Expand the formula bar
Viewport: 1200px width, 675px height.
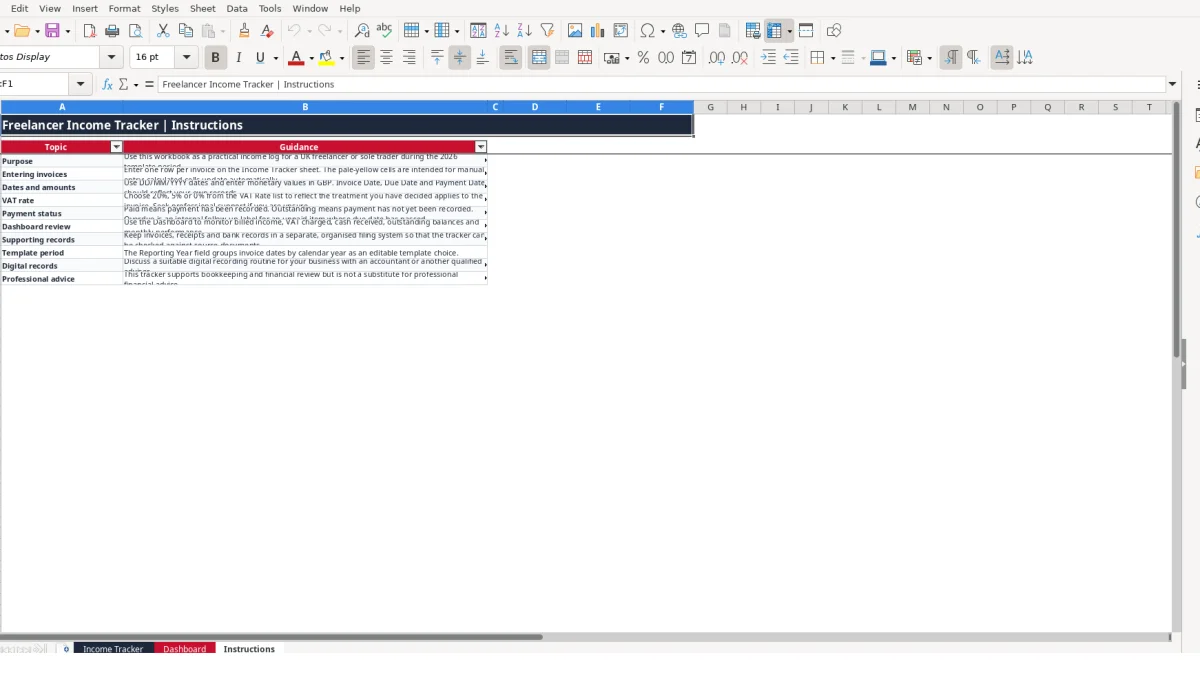tap(1172, 85)
